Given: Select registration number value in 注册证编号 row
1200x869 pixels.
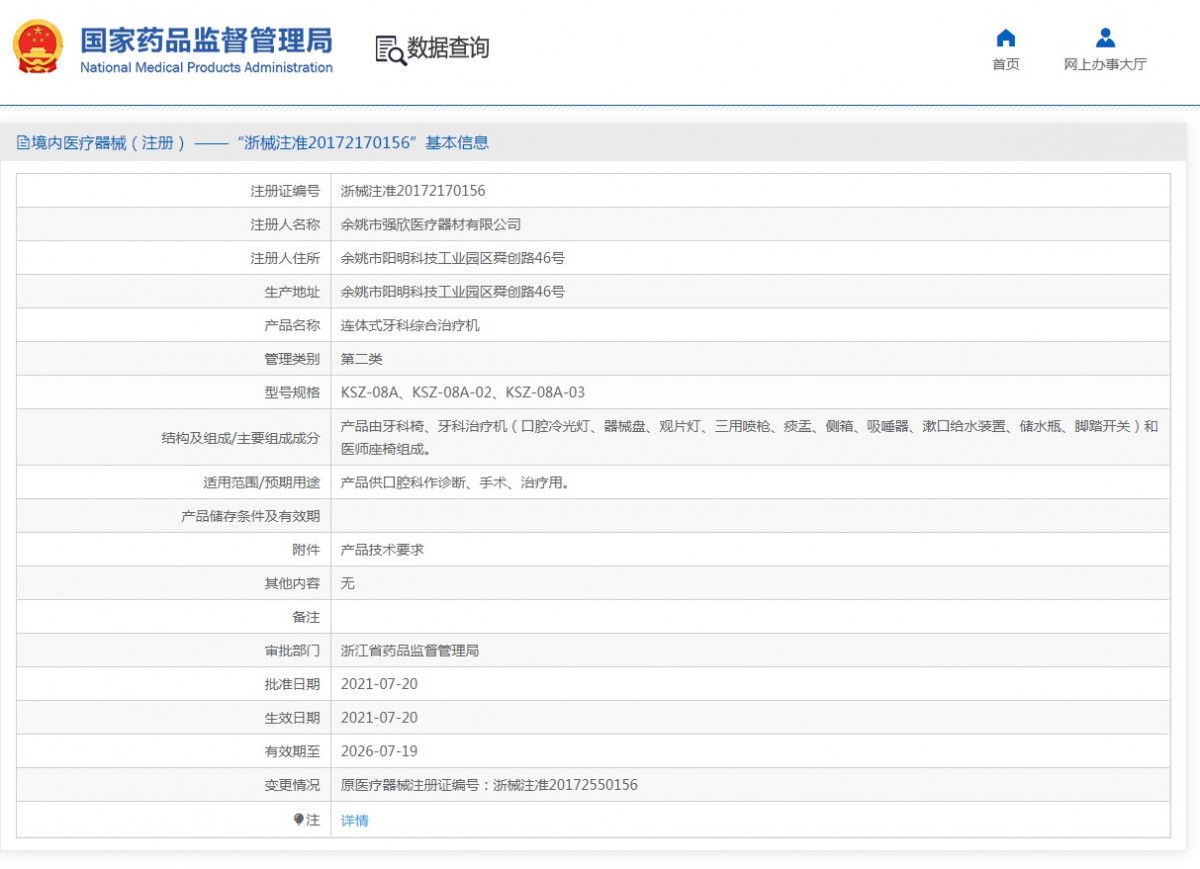Looking at the screenshot, I should 413,191.
